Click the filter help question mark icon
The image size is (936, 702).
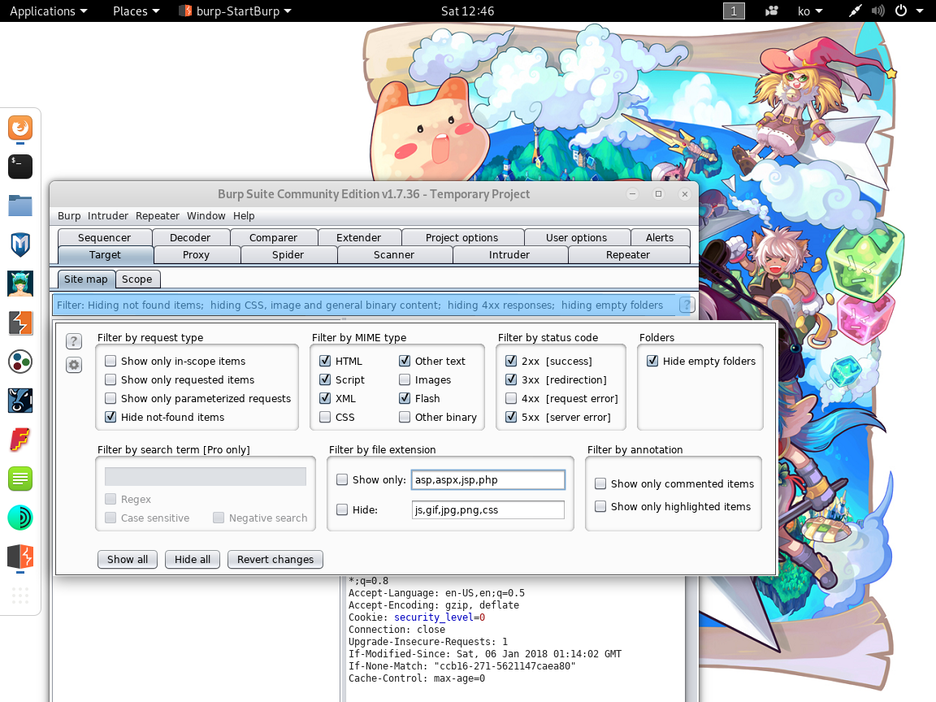click(73, 341)
